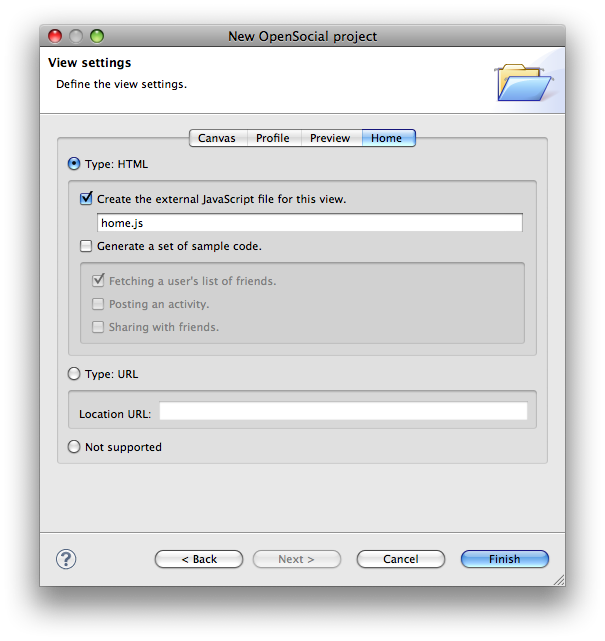Viewport: 605px width, 641px height.
Task: Open the help question mark icon
Action: click(x=66, y=559)
